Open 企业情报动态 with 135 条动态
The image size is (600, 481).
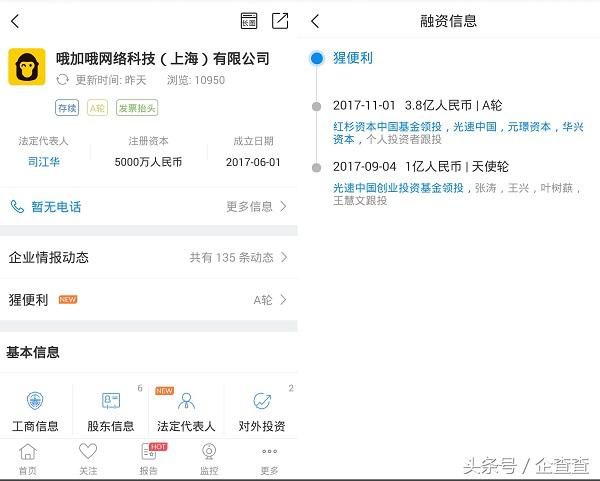[148, 257]
